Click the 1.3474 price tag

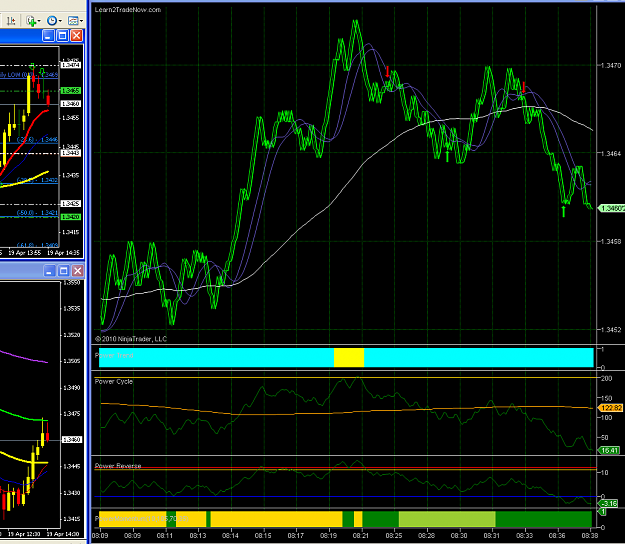[71, 65]
